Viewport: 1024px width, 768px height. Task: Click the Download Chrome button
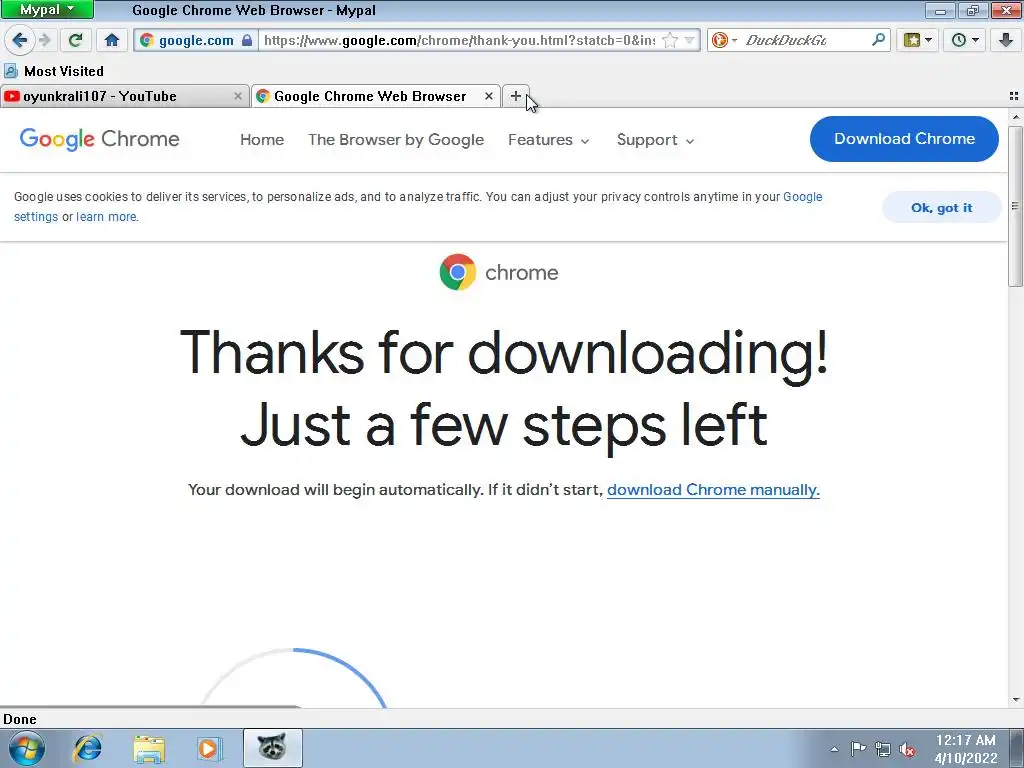[x=904, y=138]
